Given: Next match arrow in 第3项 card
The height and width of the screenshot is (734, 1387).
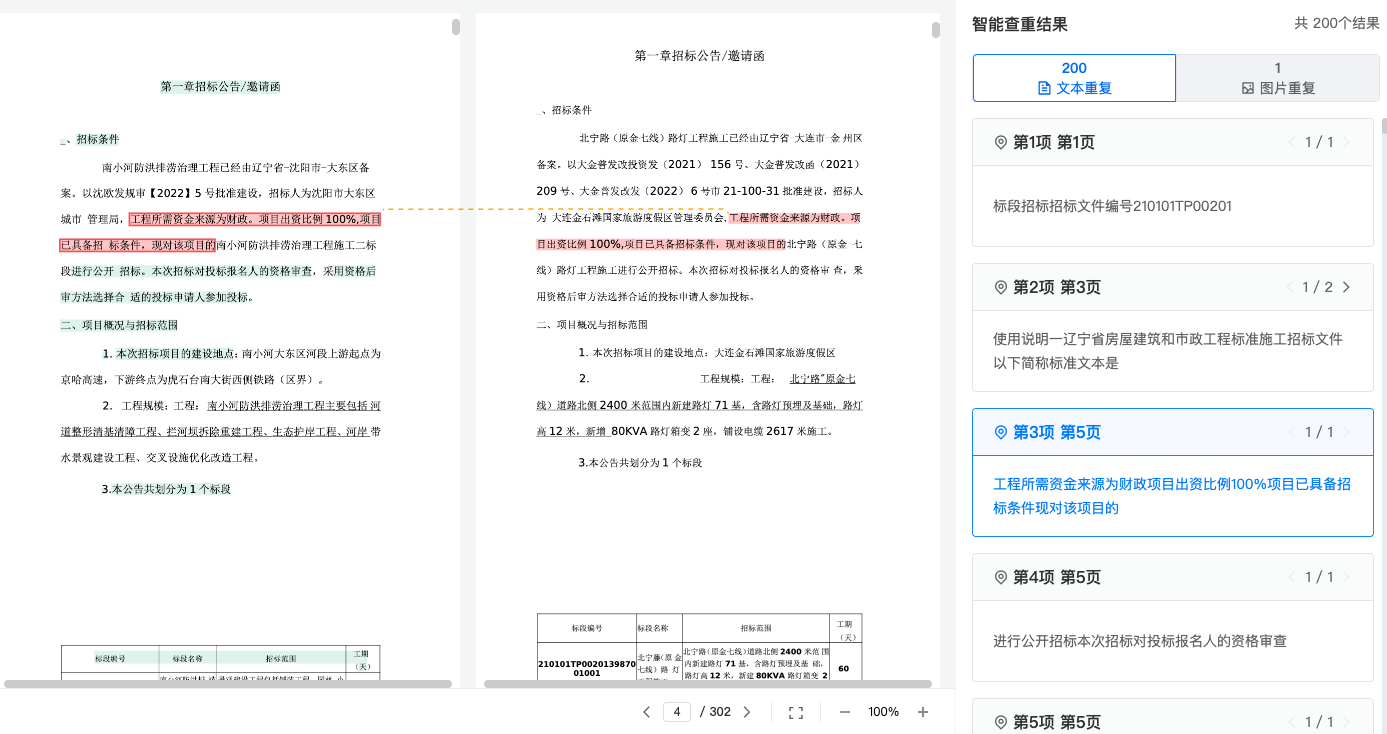Looking at the screenshot, I should click(1346, 432).
